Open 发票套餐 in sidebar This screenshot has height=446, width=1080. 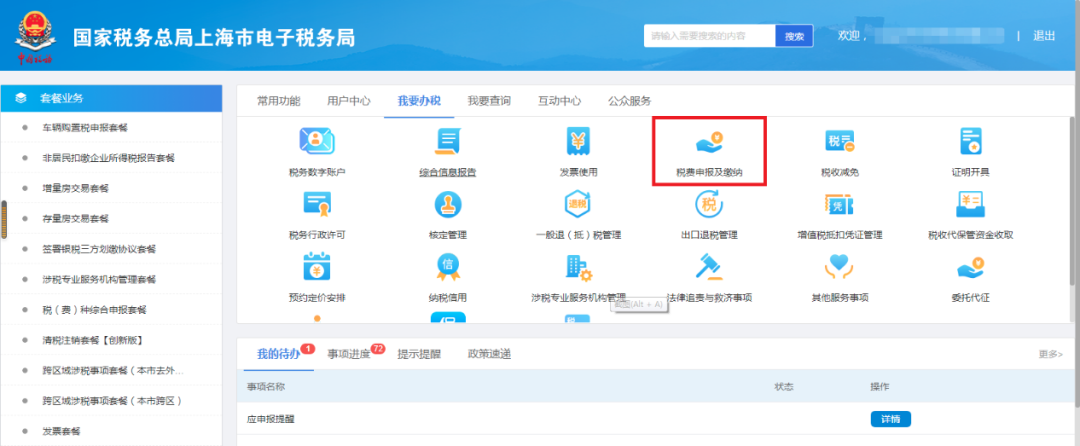(61, 431)
